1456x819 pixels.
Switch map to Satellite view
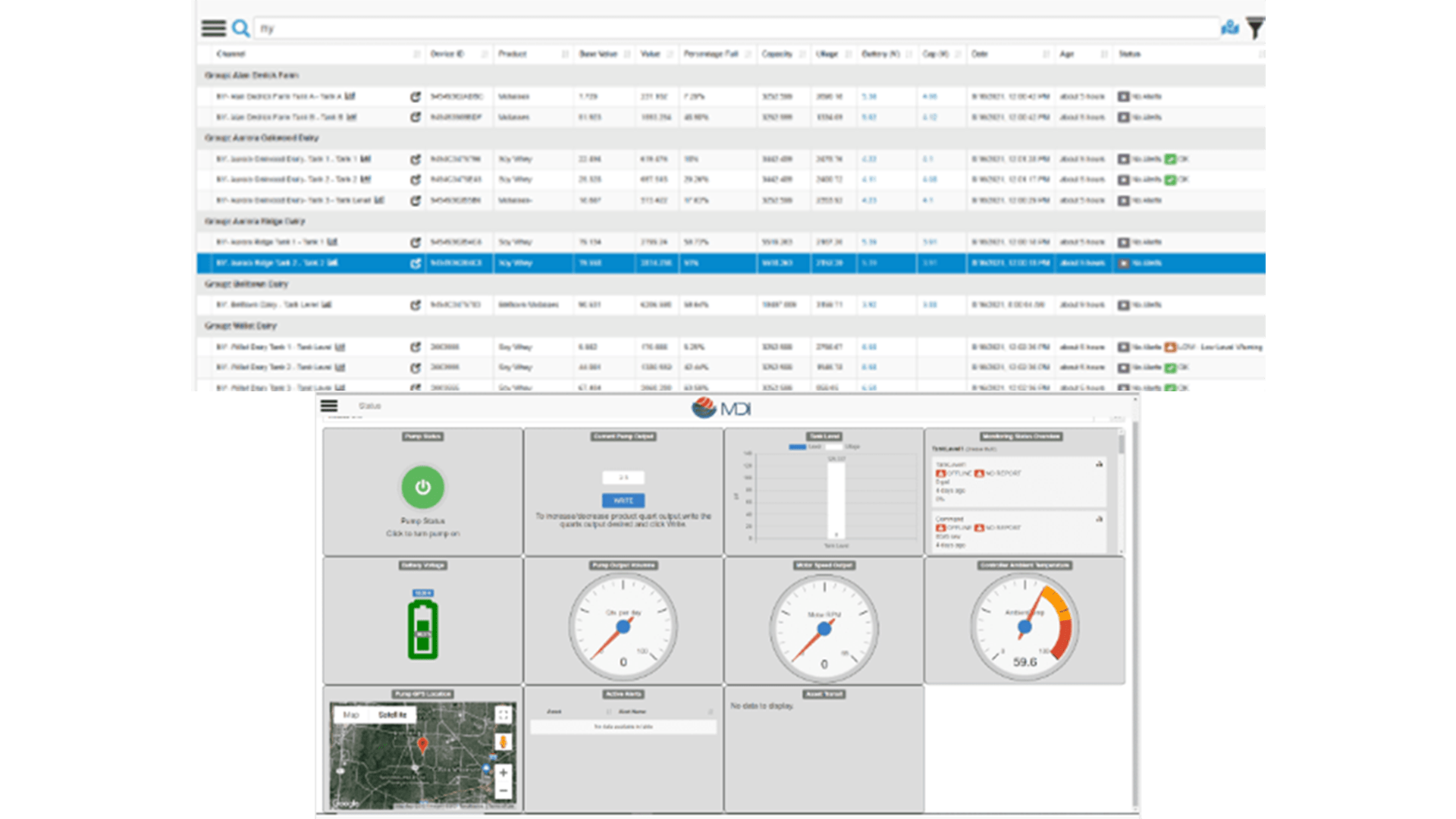pos(392,714)
